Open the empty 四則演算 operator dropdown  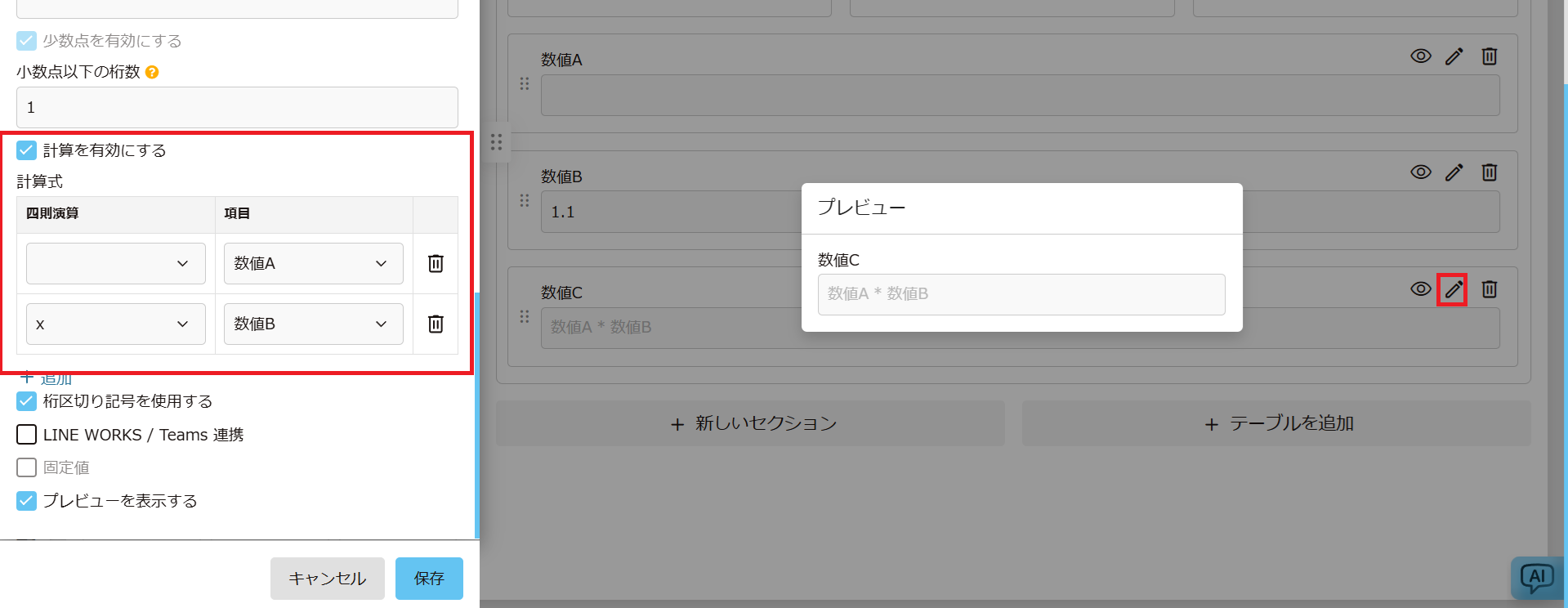click(115, 263)
